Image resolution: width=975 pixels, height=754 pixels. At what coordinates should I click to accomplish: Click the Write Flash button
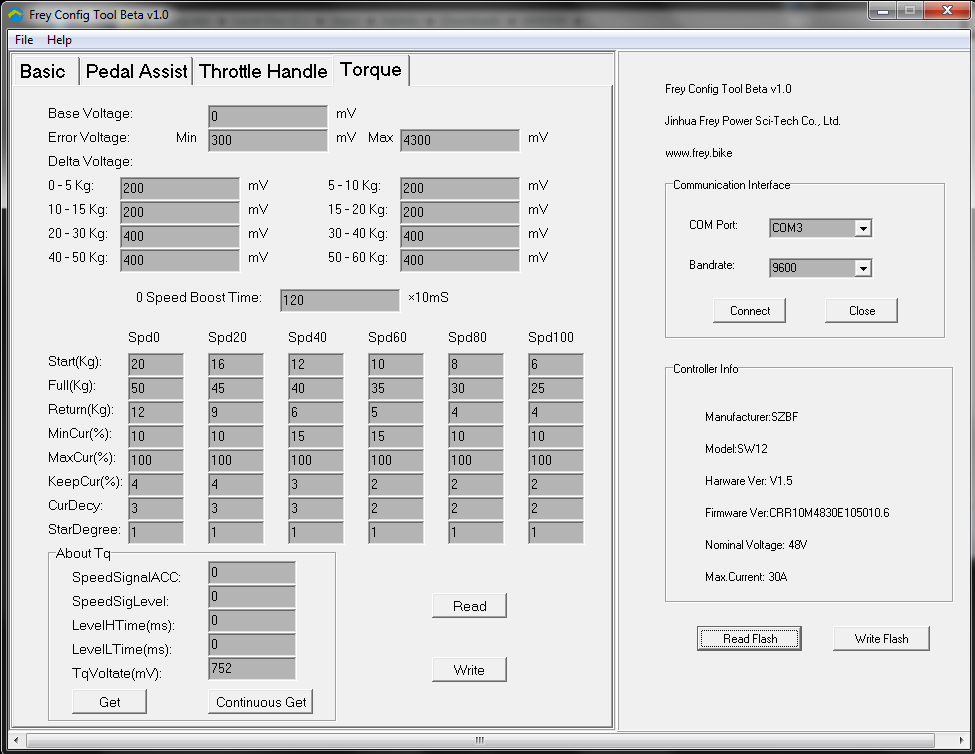click(x=880, y=638)
